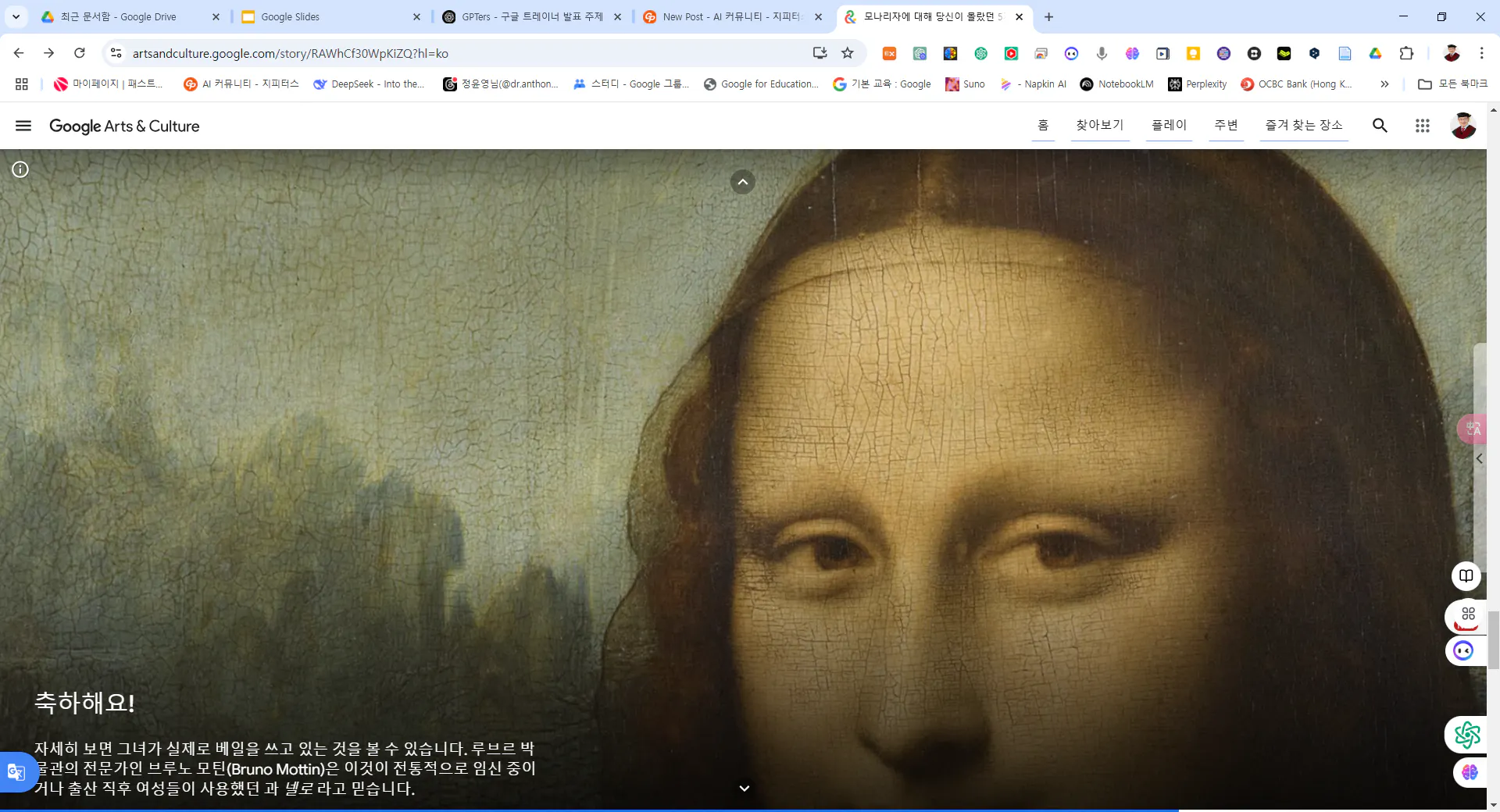1500x812 pixels.
Task: Switch to the Google Slides tab
Action: 331,16
